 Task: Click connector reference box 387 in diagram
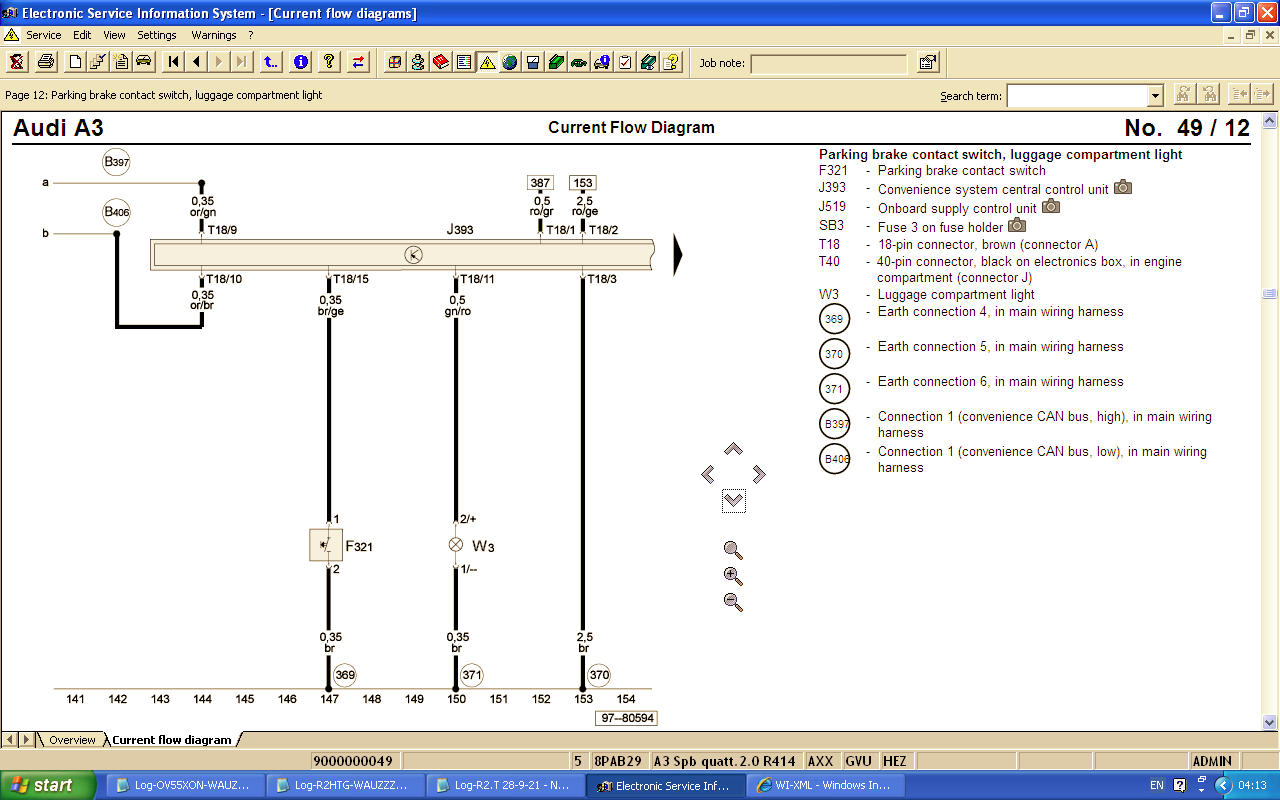tap(540, 183)
